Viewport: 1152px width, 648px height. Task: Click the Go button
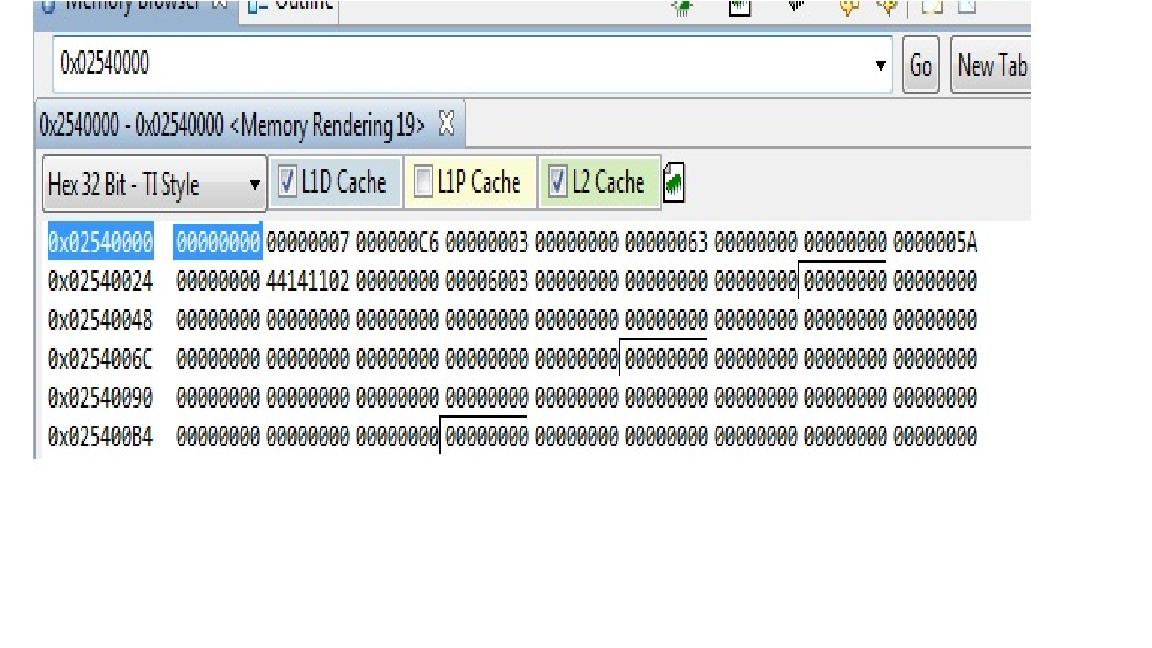[920, 64]
